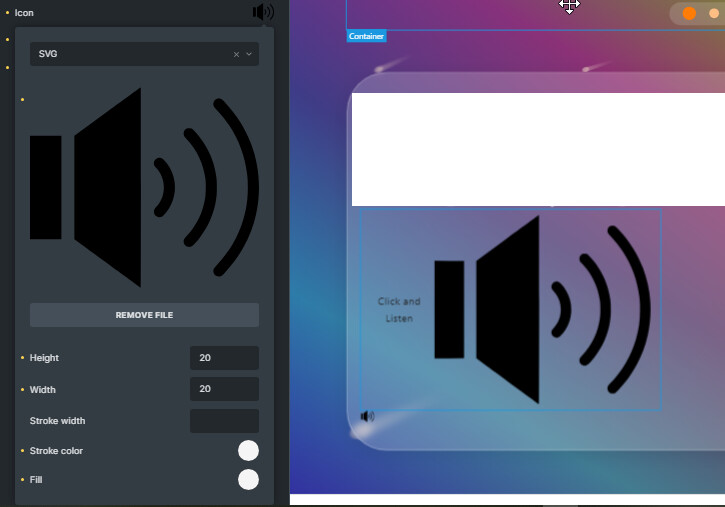This screenshot has width=725, height=507.
Task: Select the large speaker icon on the canvas
Action: [543, 310]
